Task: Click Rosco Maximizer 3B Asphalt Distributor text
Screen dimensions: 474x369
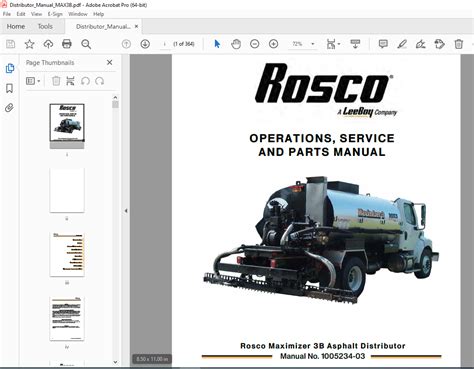Action: click(x=323, y=346)
